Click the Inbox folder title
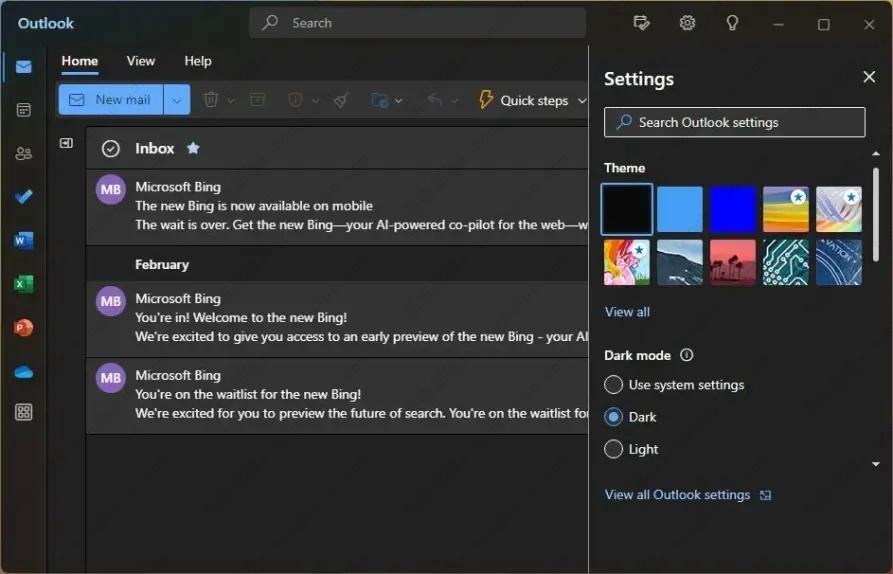Image resolution: width=893 pixels, height=574 pixels. [154, 148]
